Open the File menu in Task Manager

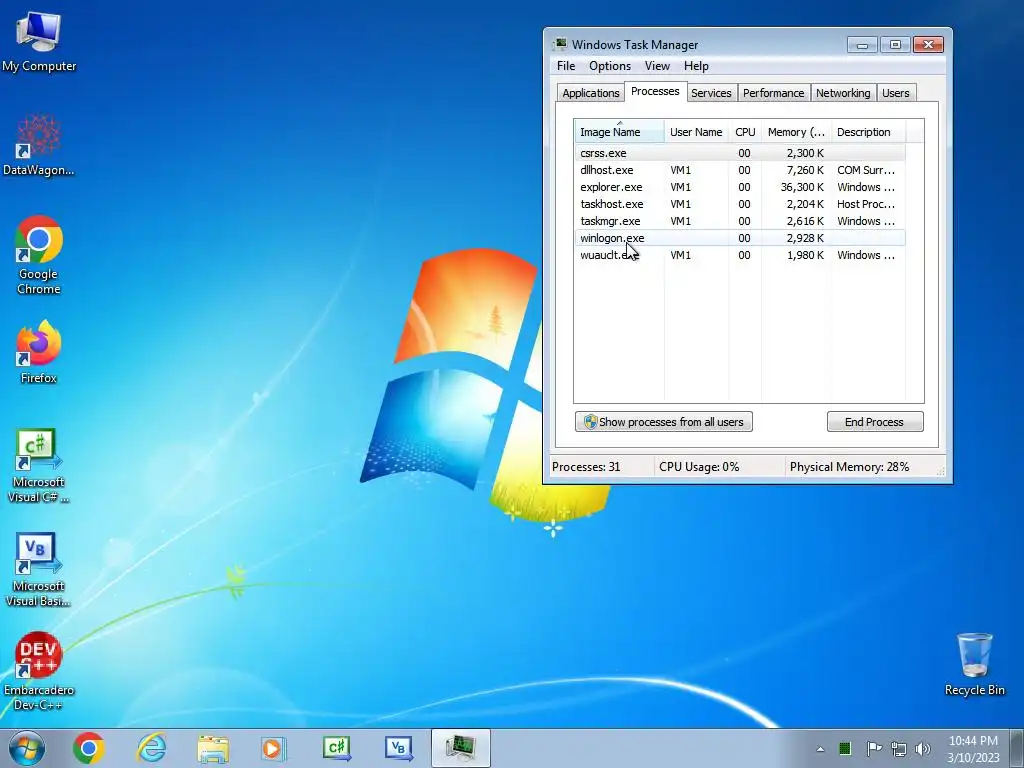point(566,66)
